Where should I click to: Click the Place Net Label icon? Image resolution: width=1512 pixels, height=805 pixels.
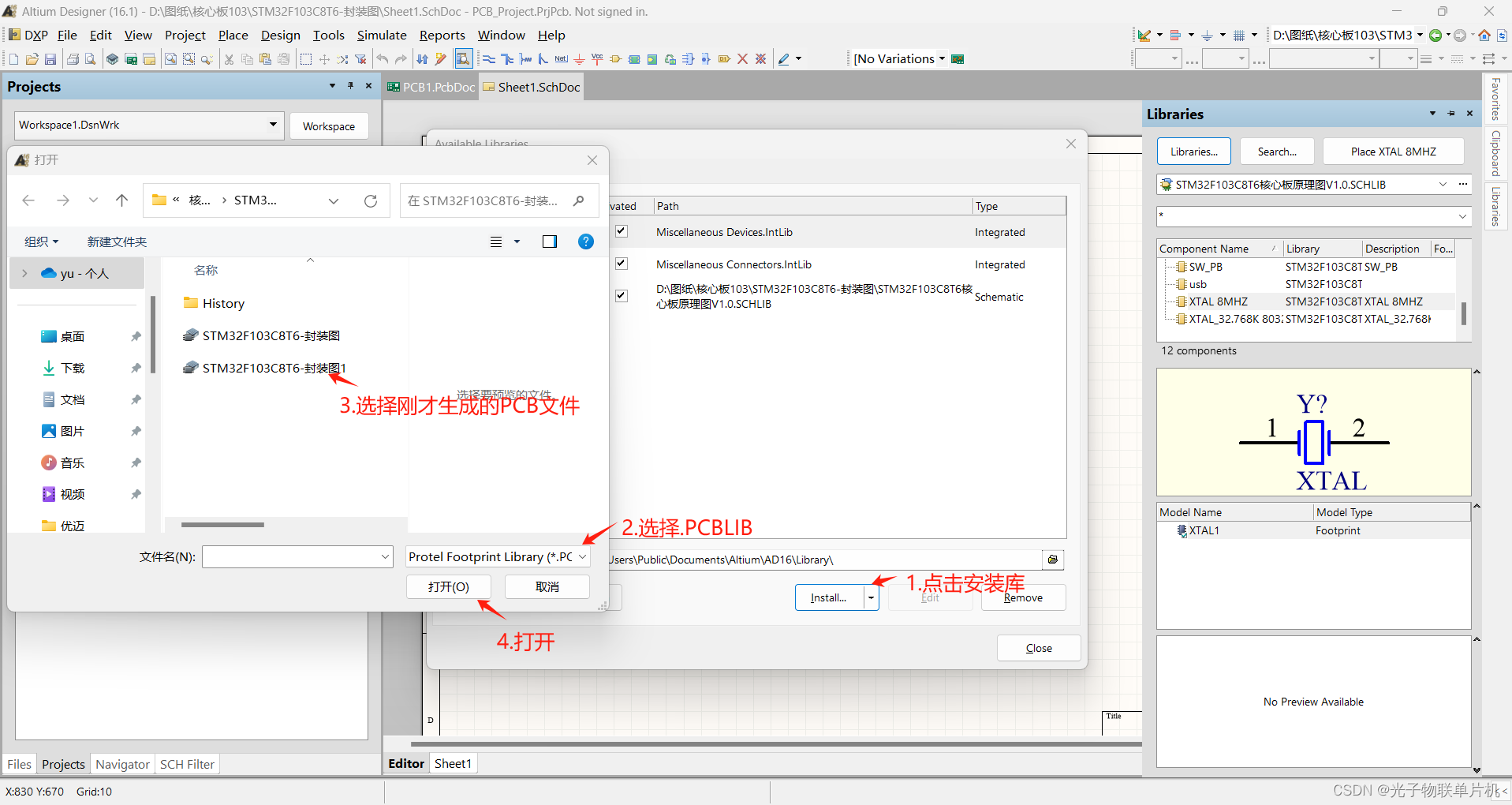coord(561,59)
